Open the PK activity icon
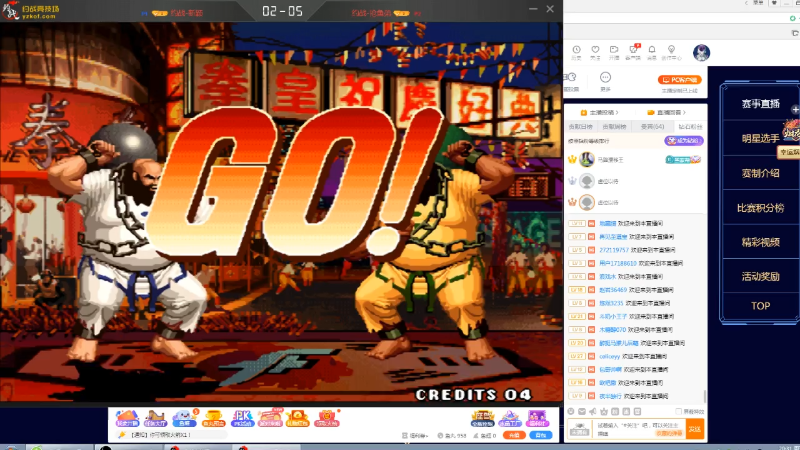Viewport: 800px width, 450px height. (x=242, y=418)
